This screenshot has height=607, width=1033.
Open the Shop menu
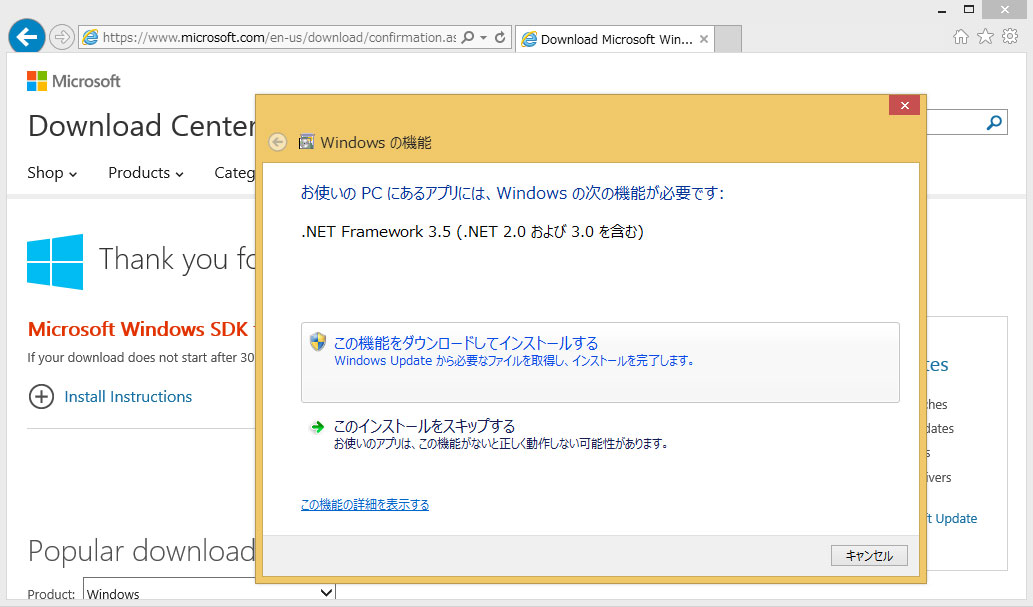click(x=52, y=173)
